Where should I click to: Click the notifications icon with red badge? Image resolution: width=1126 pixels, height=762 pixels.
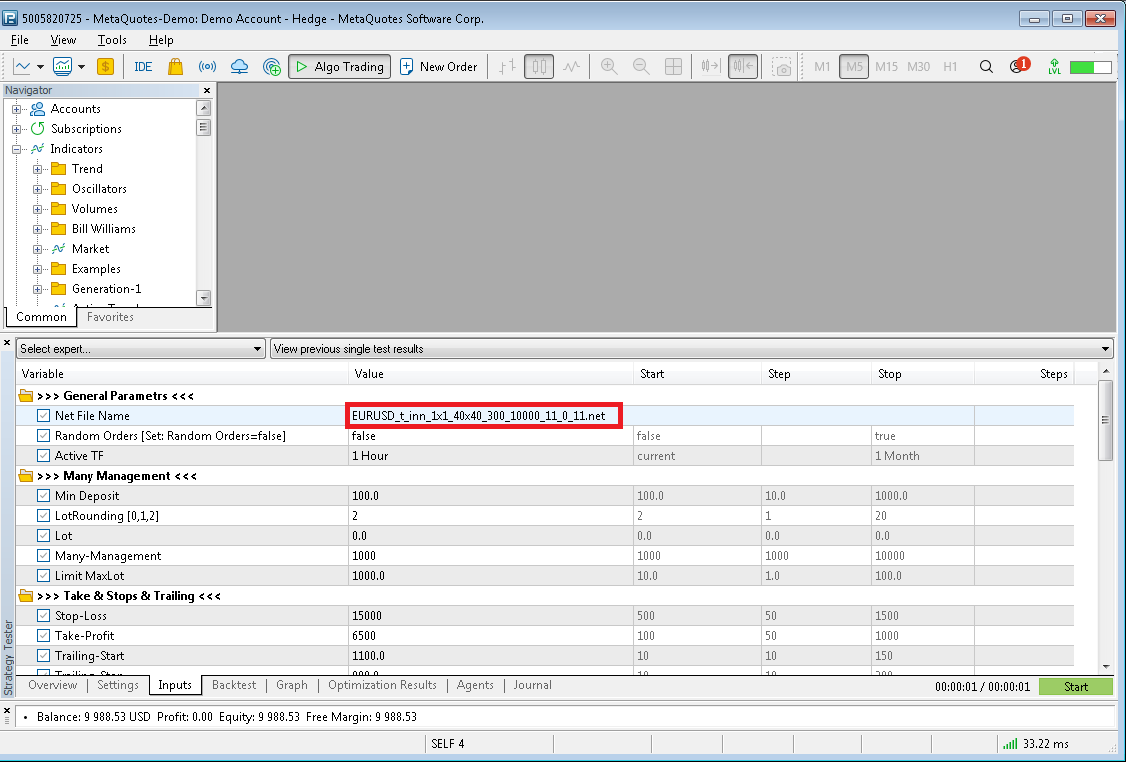pyautogui.click(x=1018, y=67)
